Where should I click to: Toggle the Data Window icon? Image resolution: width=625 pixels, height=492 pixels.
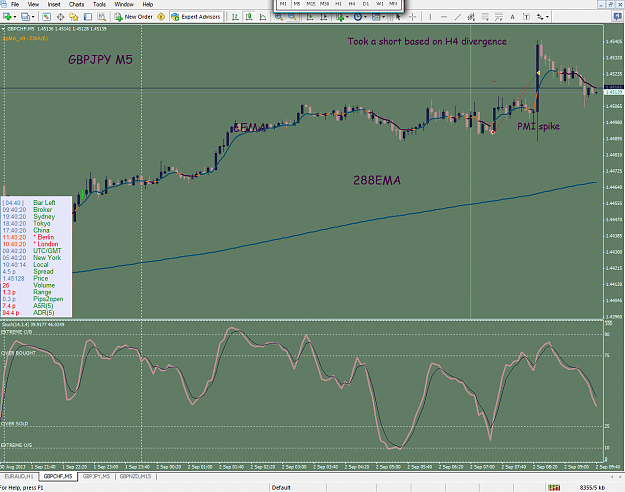pos(60,17)
